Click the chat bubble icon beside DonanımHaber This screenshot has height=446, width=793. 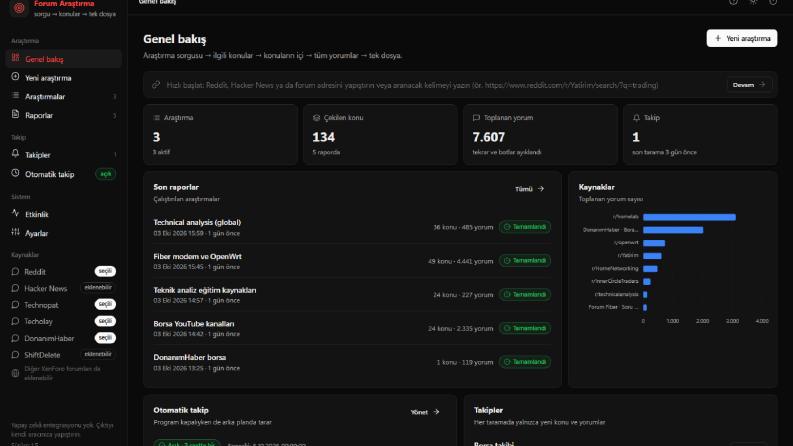tap(15, 338)
